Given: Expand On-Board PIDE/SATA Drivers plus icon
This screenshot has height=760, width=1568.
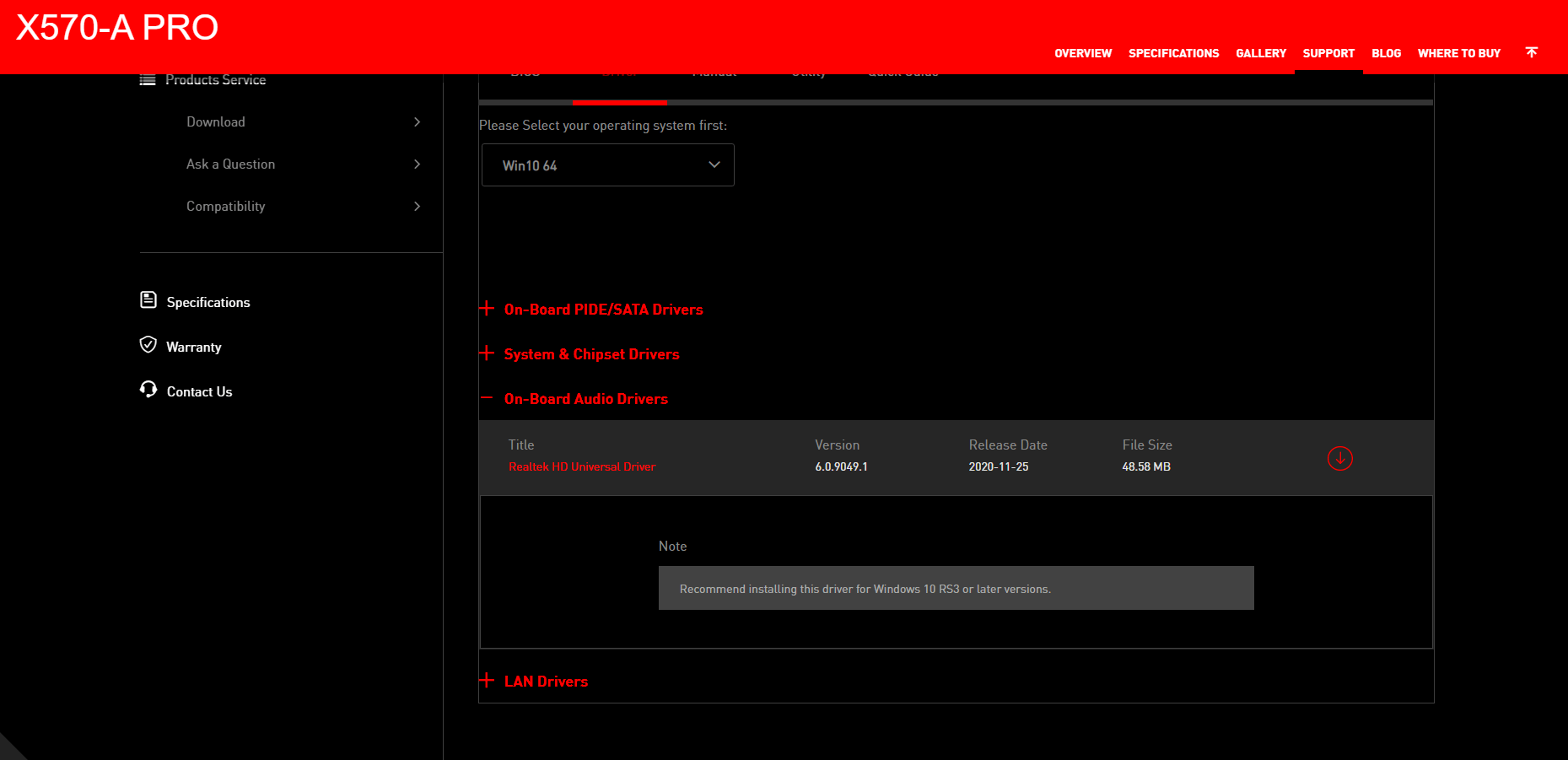Looking at the screenshot, I should 487,309.
